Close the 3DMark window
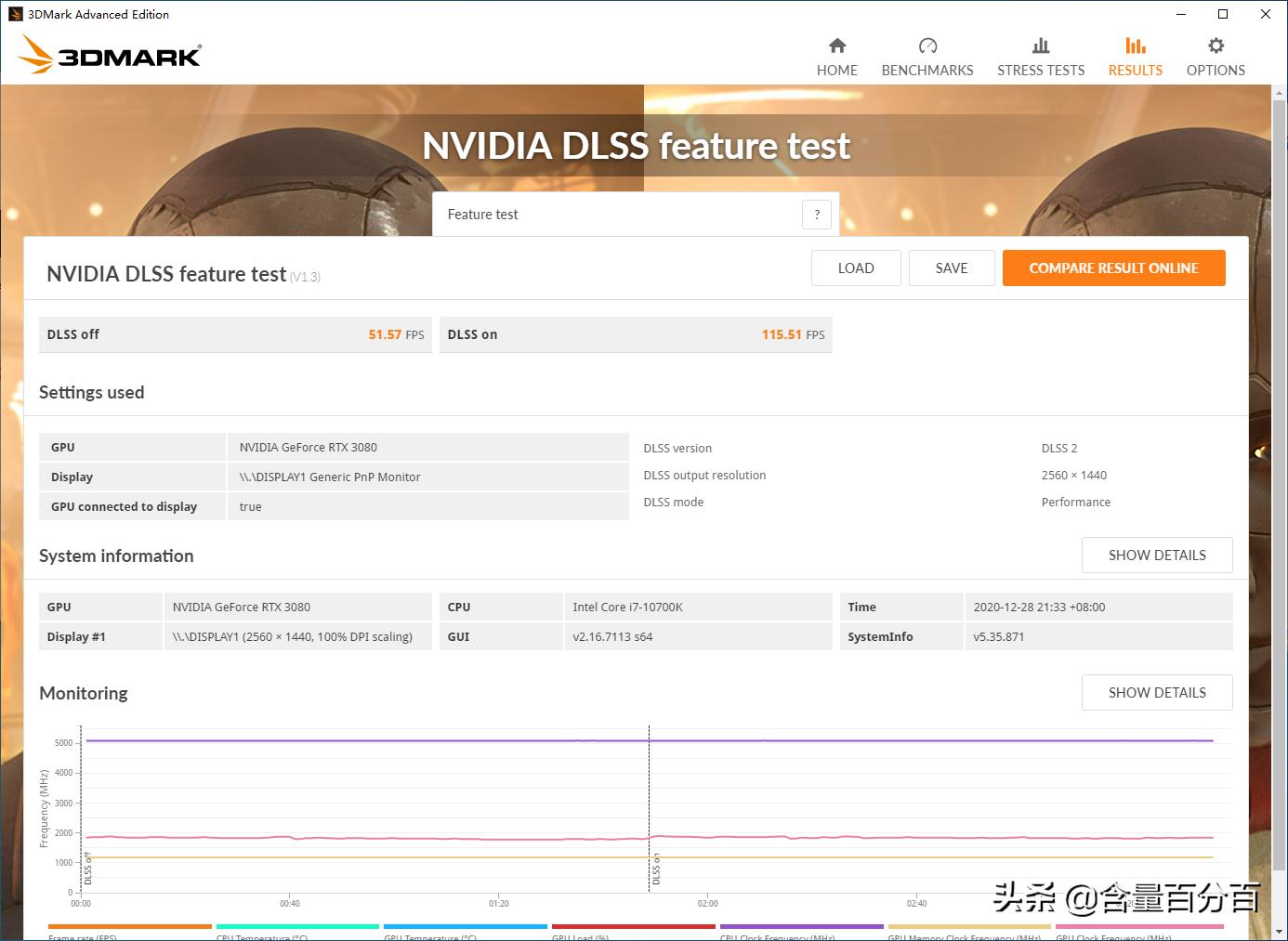 pyautogui.click(x=1266, y=14)
